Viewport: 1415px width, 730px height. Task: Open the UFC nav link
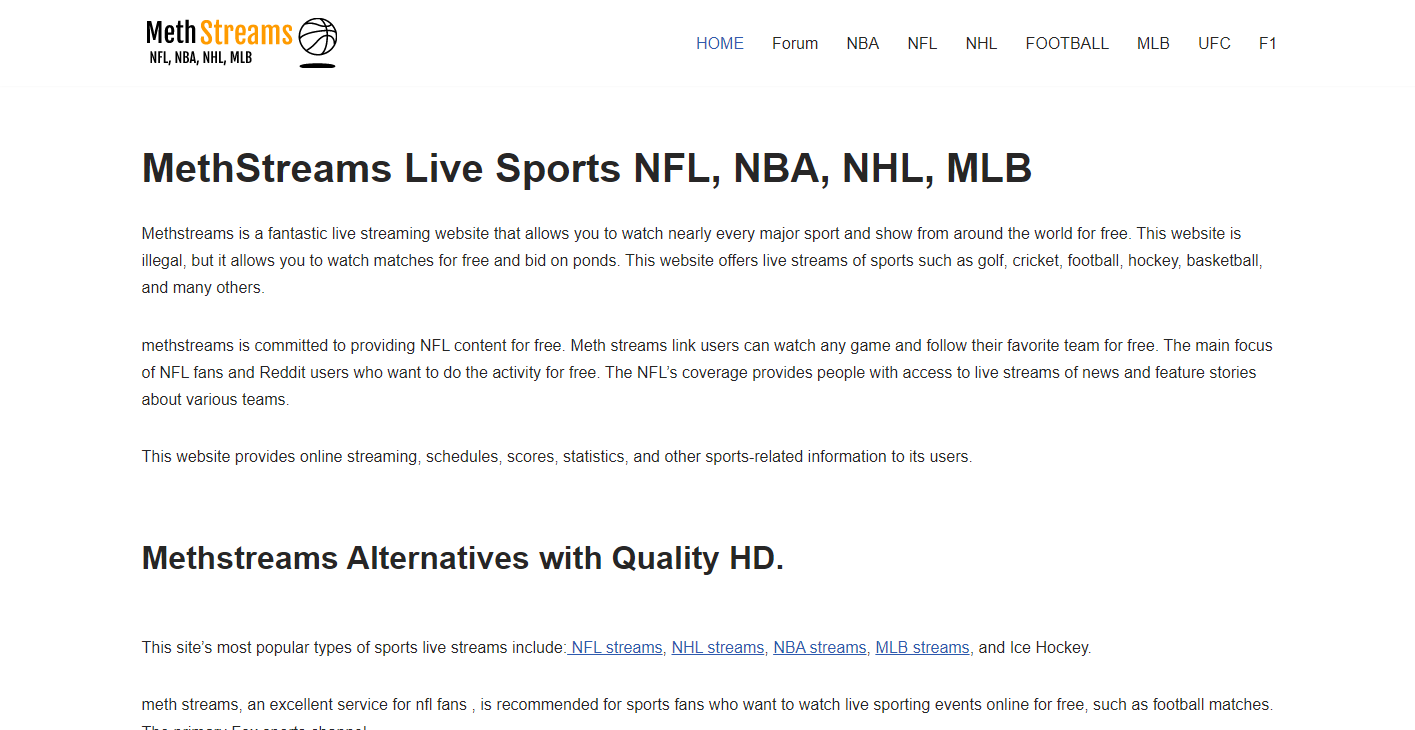(x=1214, y=43)
